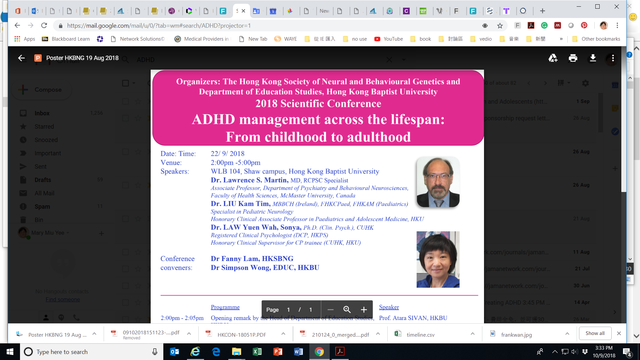
Task: Open Blackboard Learn bookmark
Action: [x=66, y=39]
